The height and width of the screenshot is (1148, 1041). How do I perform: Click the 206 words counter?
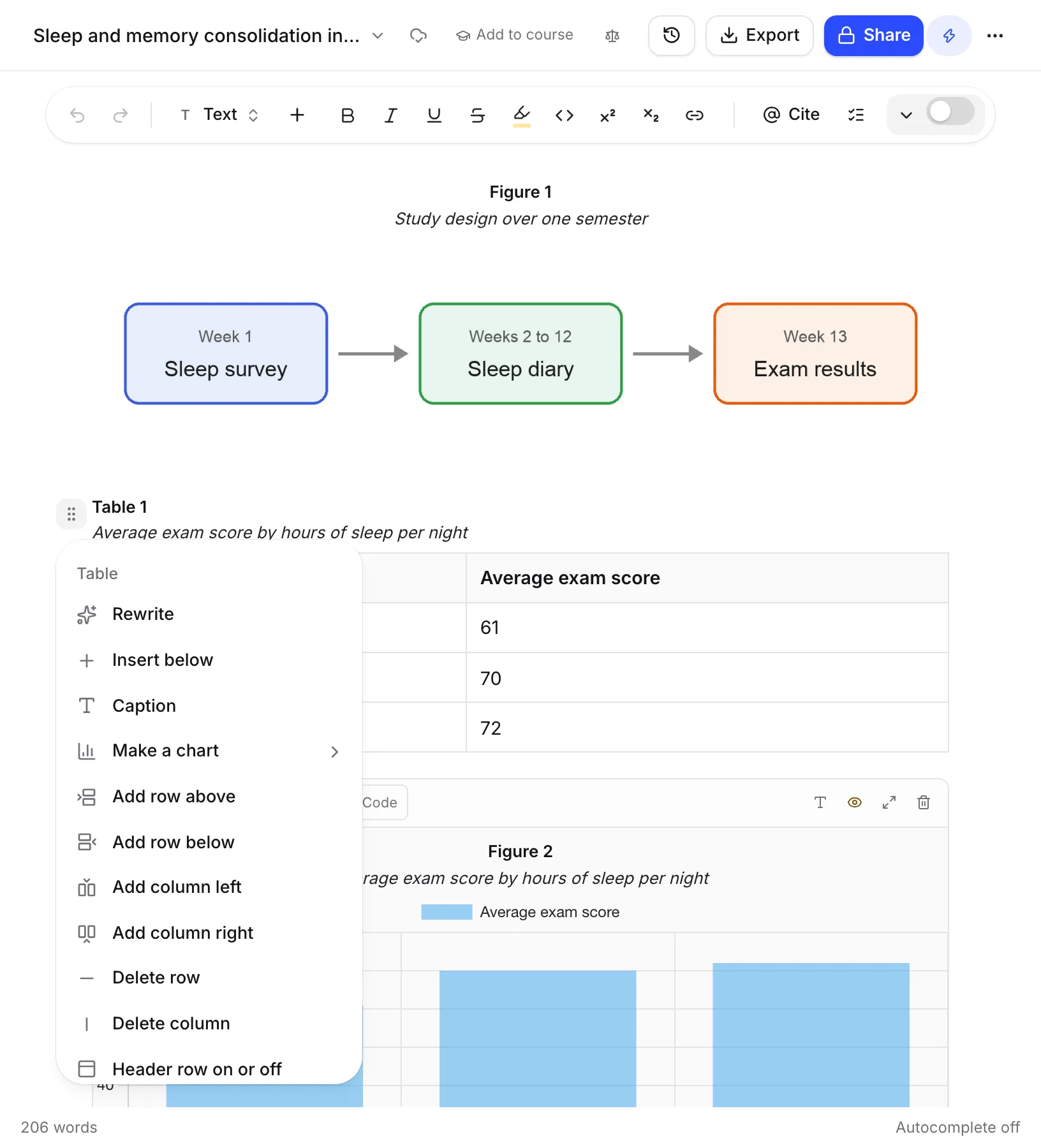coord(59,1128)
